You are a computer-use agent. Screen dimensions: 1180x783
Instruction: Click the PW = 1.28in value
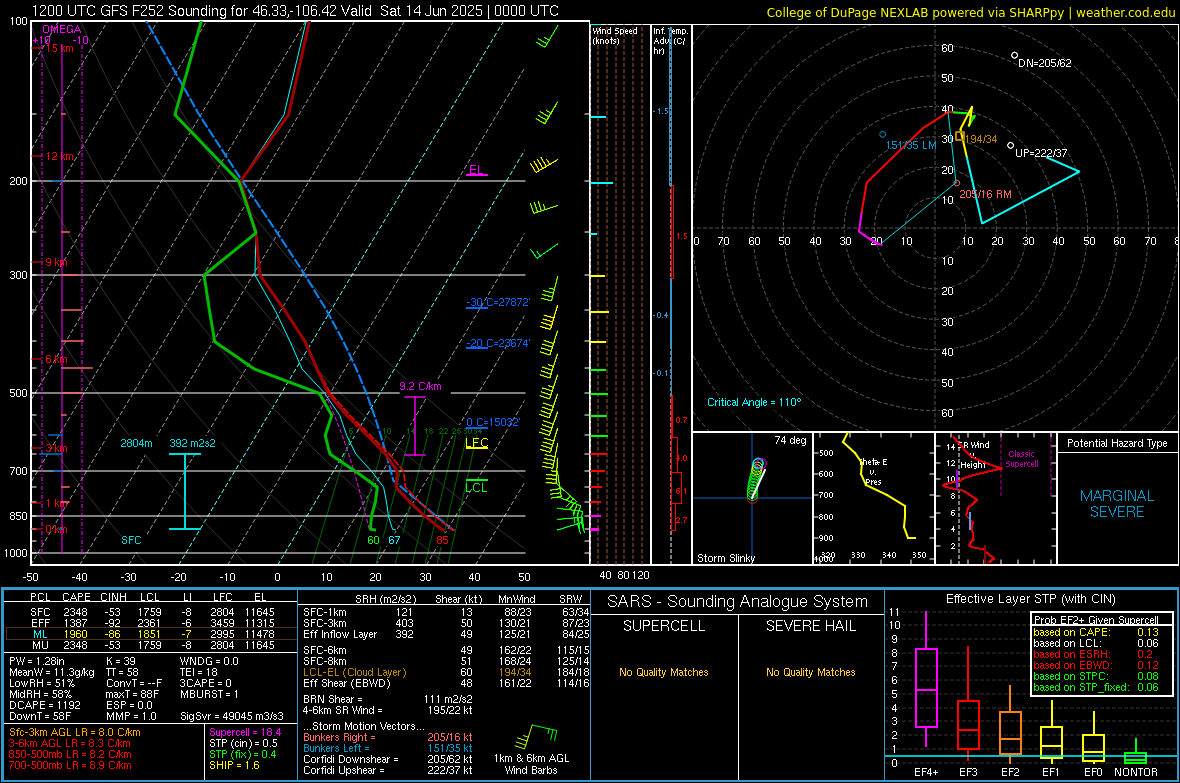click(x=37, y=661)
